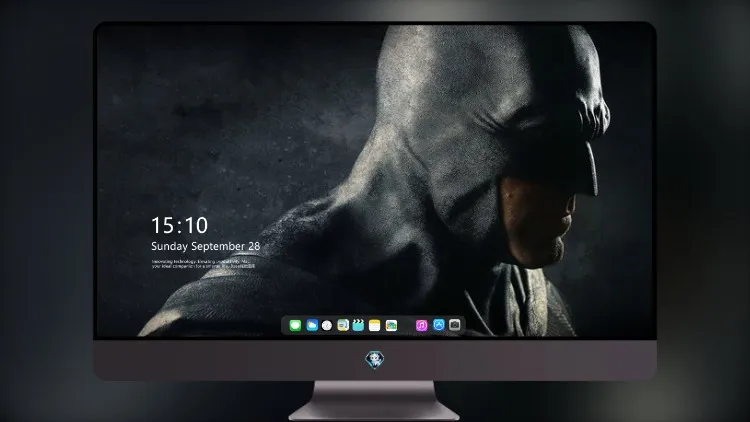This screenshot has width=750, height=422.
Task: Open the Weather app in the dock
Action: pos(312,325)
